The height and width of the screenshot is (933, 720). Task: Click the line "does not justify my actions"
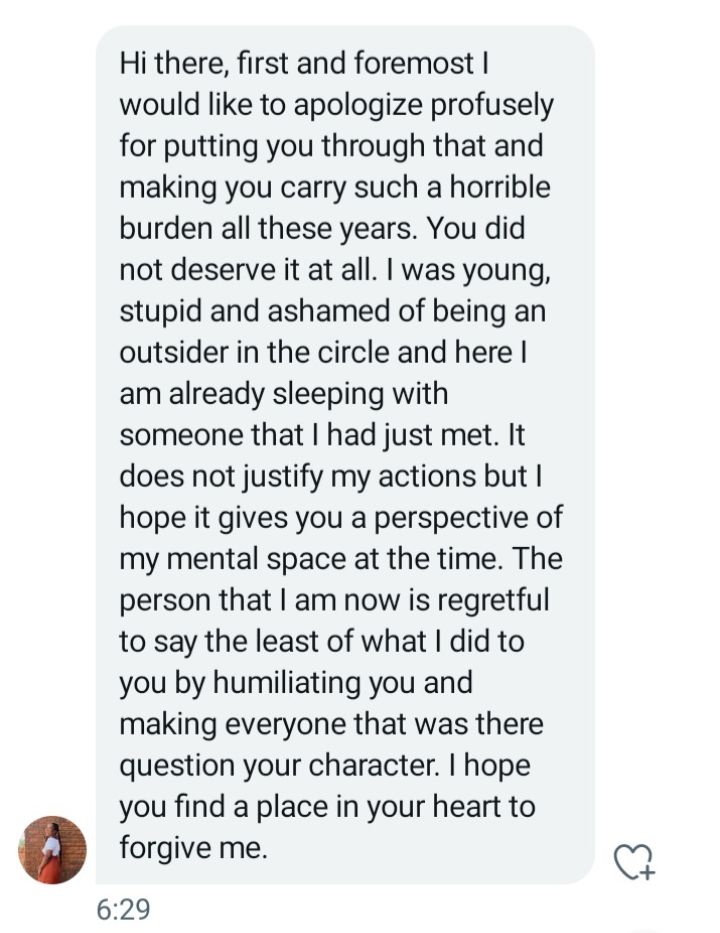click(x=330, y=475)
